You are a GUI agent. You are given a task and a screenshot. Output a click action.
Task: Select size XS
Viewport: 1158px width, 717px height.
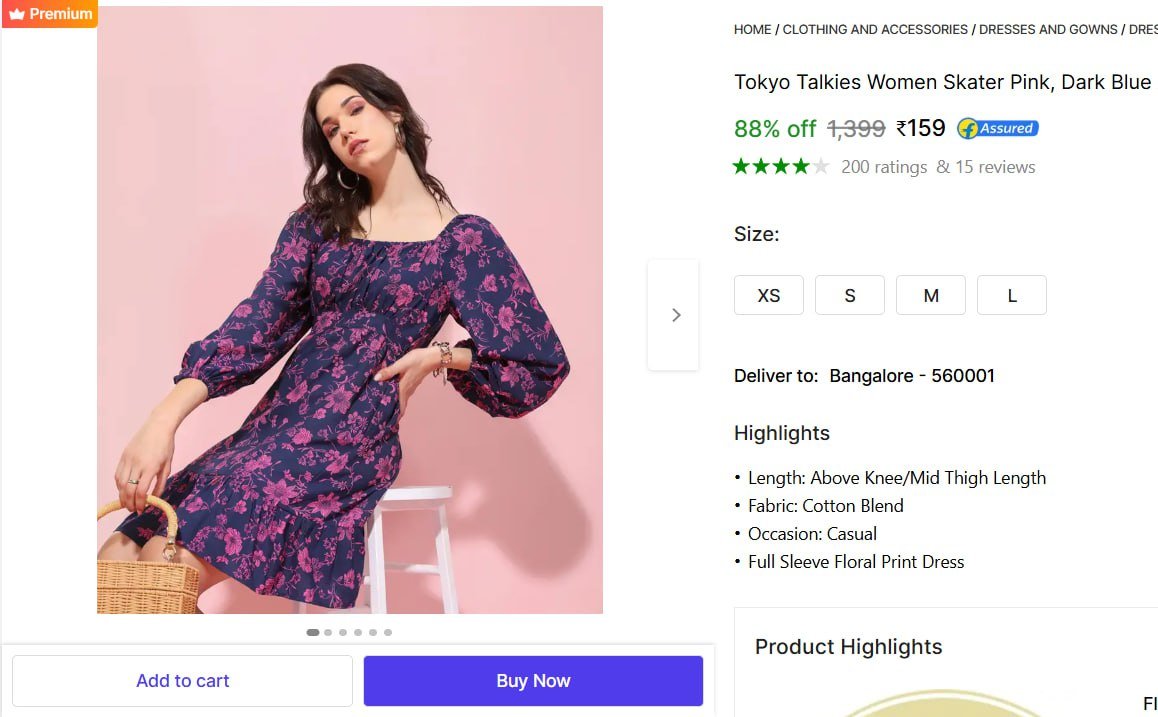click(768, 296)
